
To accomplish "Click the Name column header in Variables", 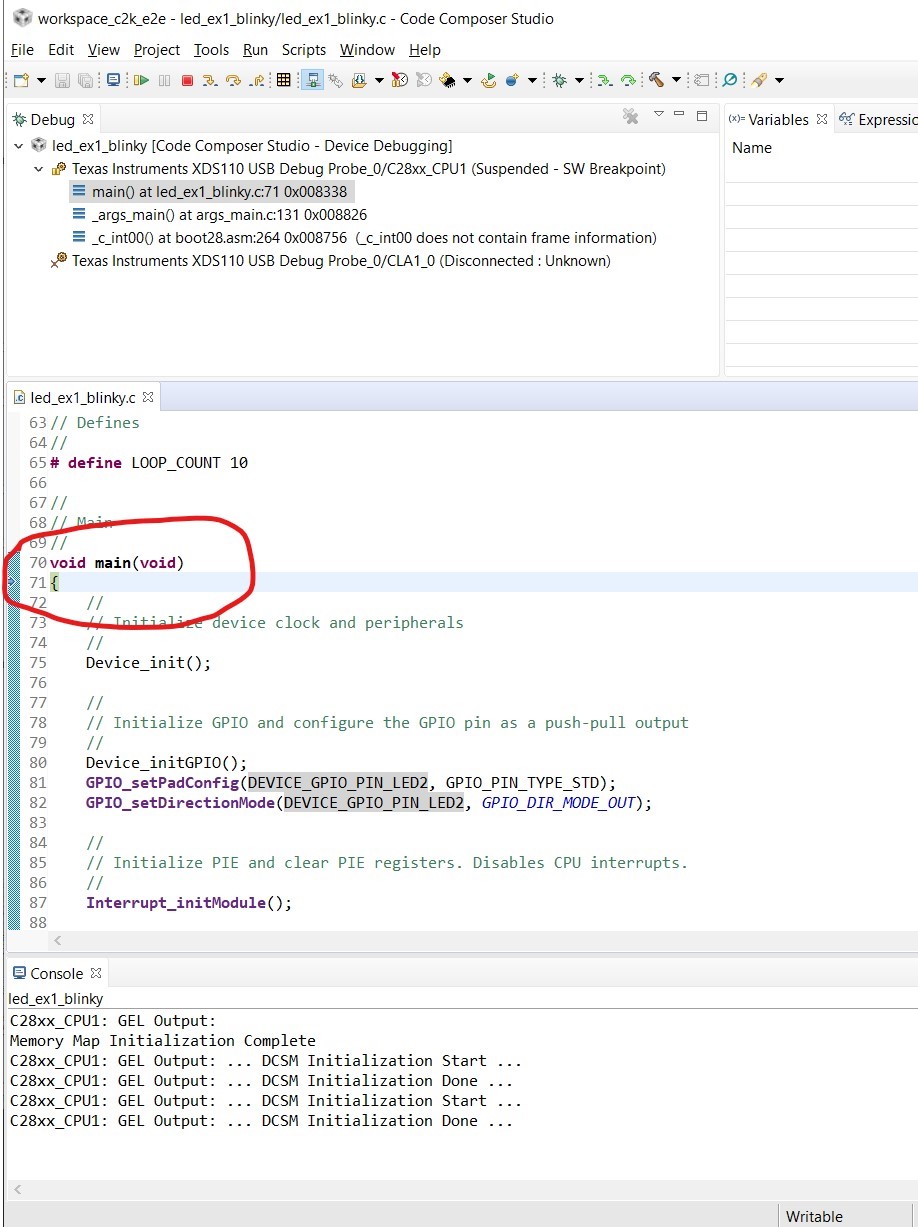I will tap(752, 148).
